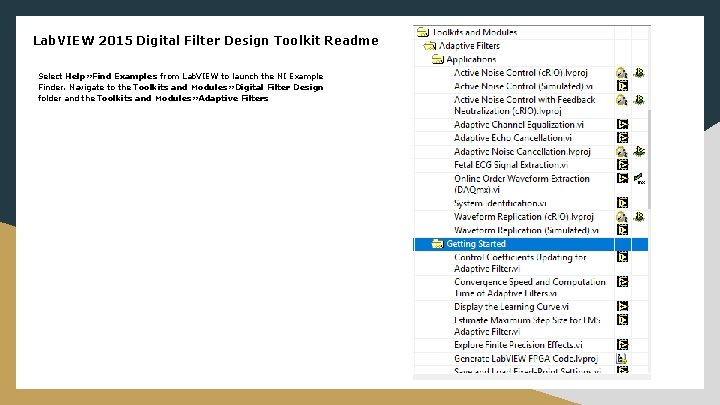Click project icon for Active Noise Control with Feedback Neutralization

tap(622, 100)
